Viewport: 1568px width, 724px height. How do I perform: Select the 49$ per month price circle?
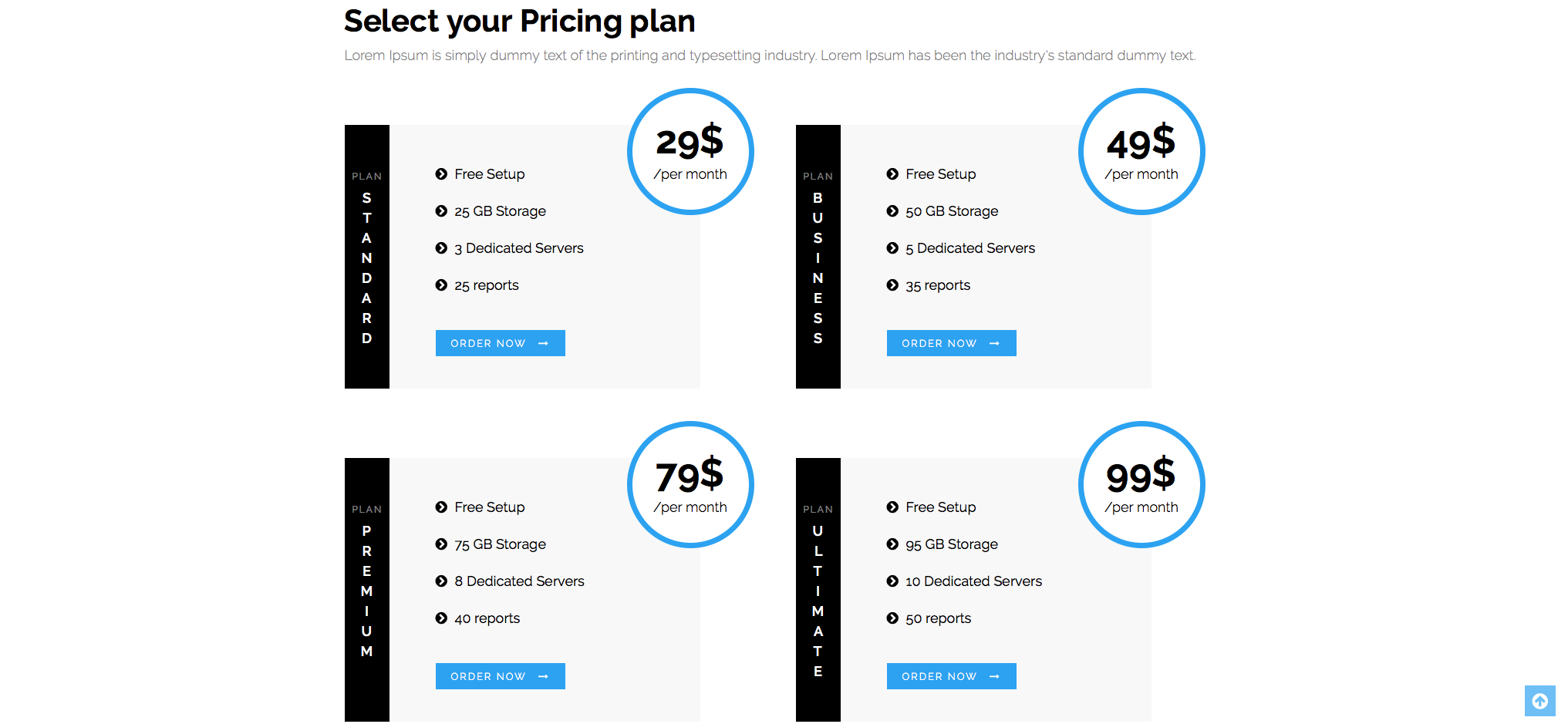[1141, 151]
